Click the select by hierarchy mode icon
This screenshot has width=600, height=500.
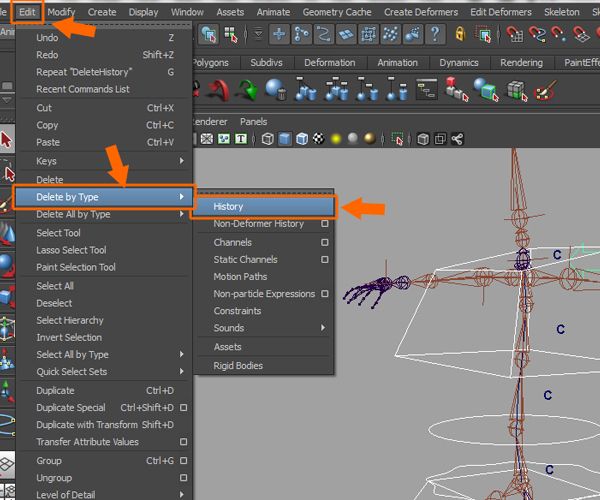coord(209,35)
